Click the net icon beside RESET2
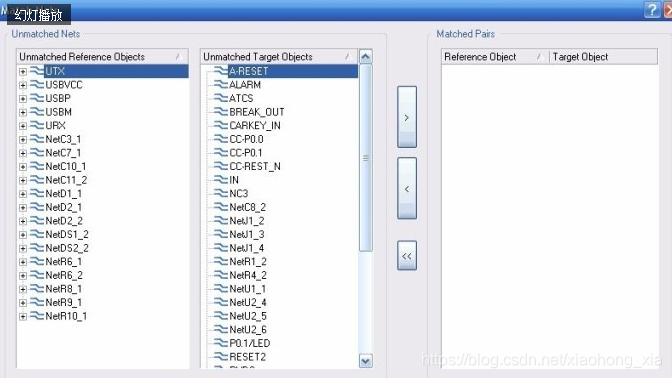 (x=221, y=357)
